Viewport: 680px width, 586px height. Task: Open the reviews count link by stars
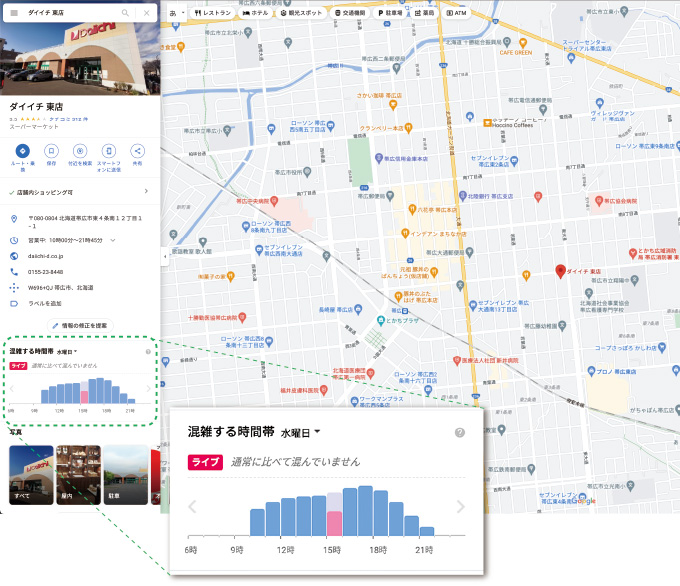point(69,119)
